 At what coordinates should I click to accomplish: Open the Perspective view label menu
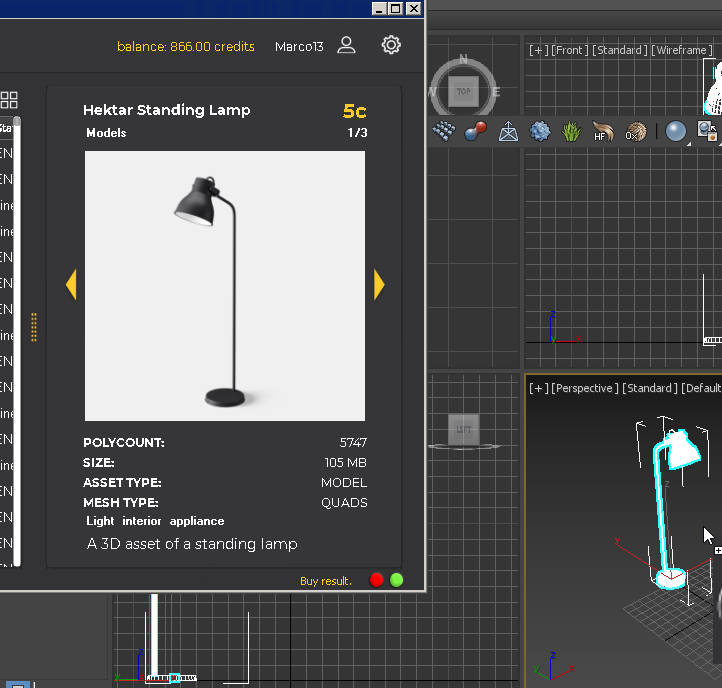coord(585,388)
